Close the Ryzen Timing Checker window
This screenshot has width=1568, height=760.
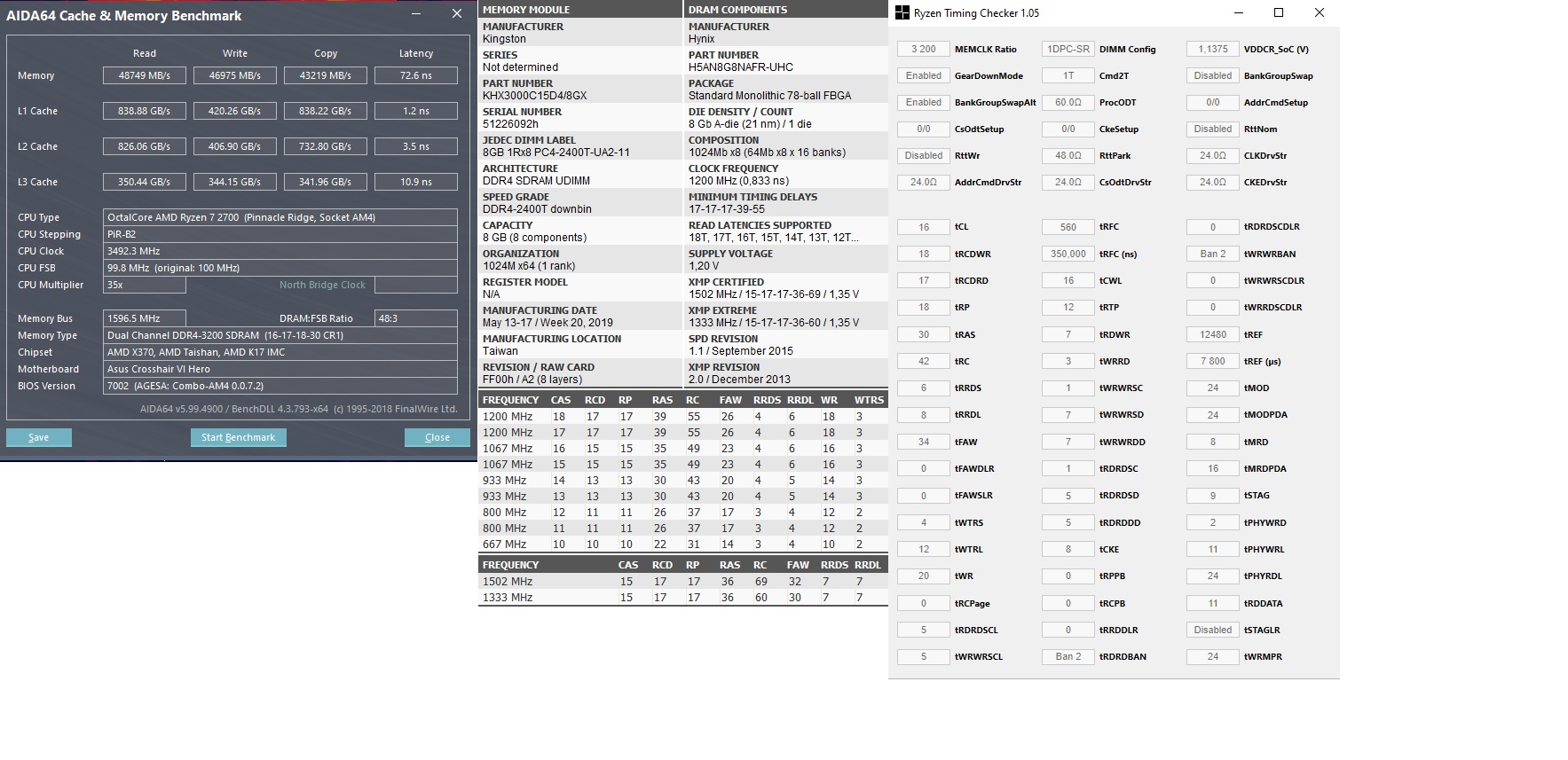[1320, 12]
